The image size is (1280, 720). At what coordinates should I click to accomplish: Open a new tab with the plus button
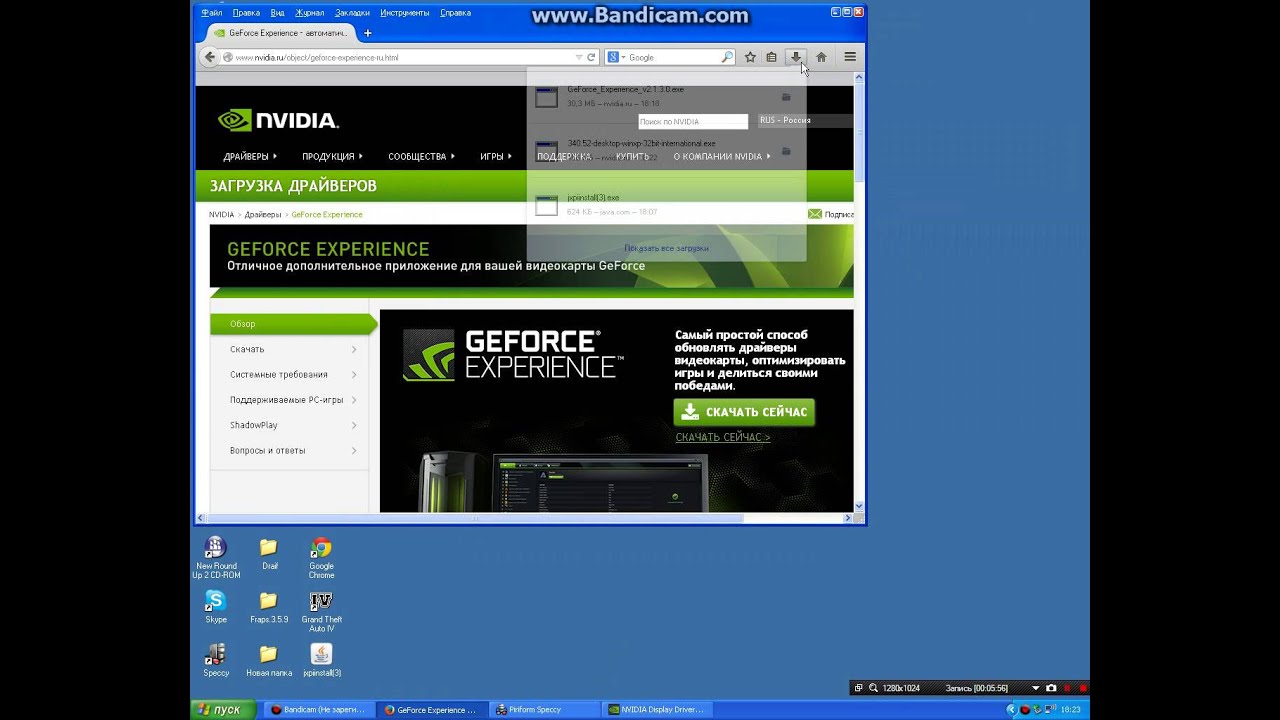pos(367,33)
